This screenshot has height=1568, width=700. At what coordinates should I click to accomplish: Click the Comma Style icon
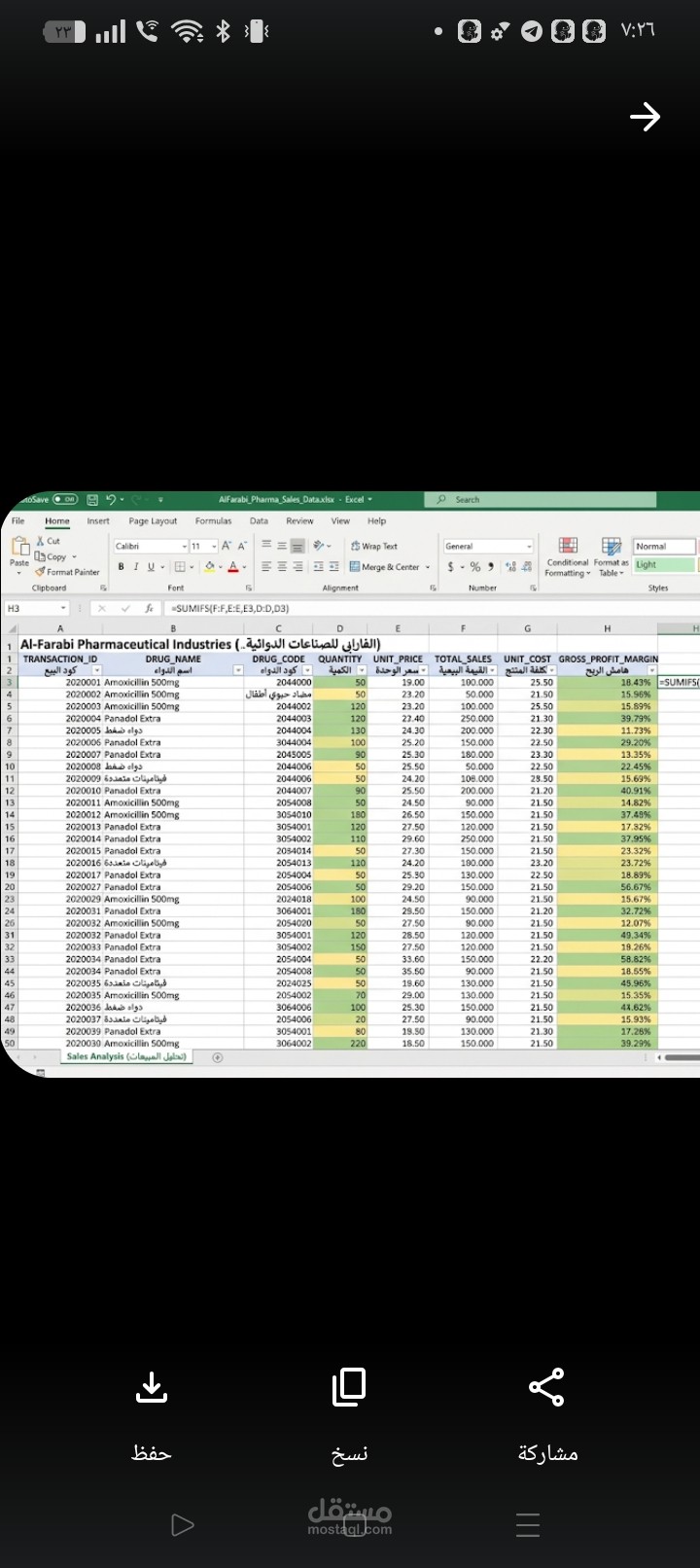[x=491, y=567]
